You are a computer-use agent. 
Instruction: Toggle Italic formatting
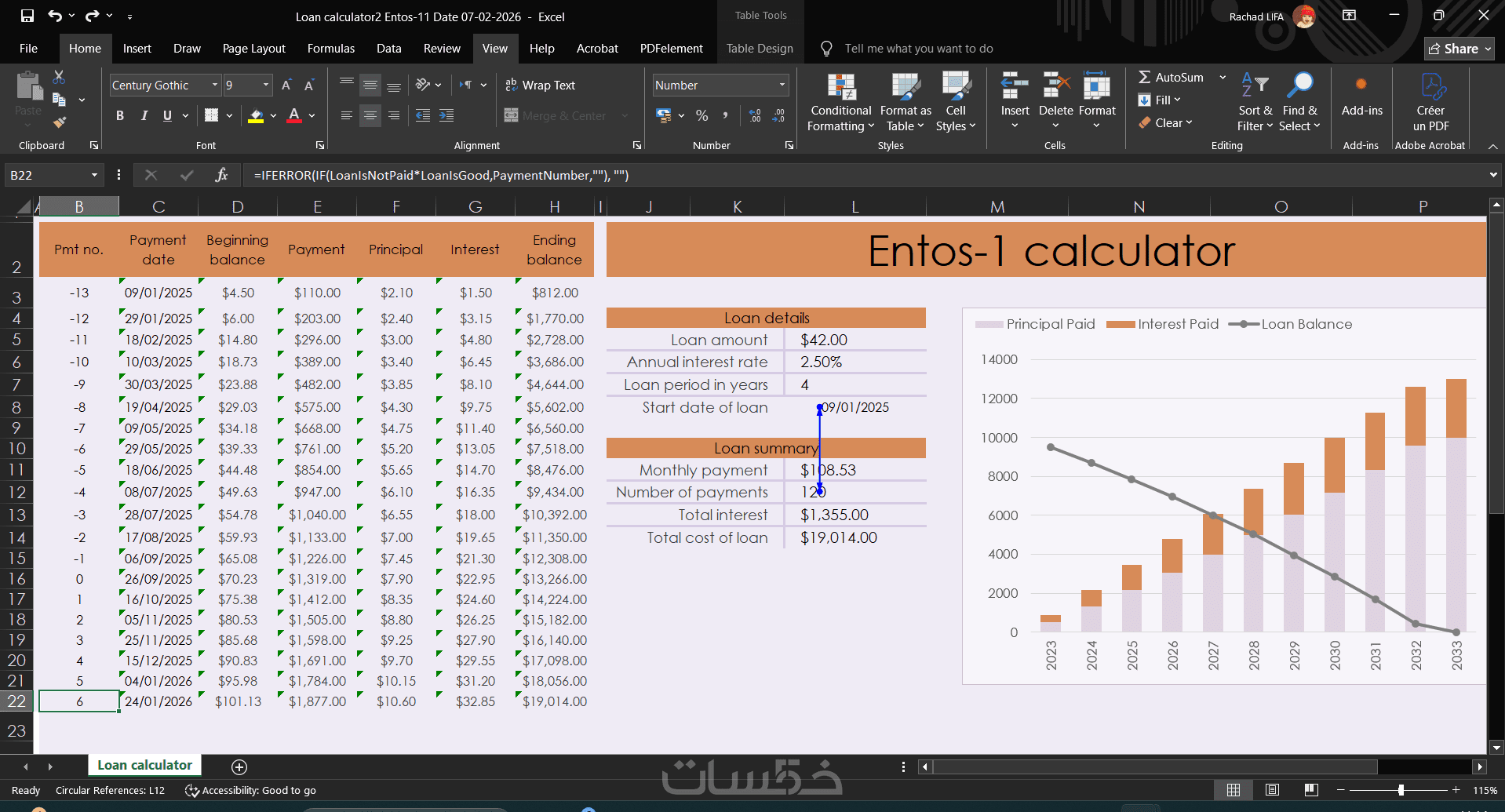point(144,115)
